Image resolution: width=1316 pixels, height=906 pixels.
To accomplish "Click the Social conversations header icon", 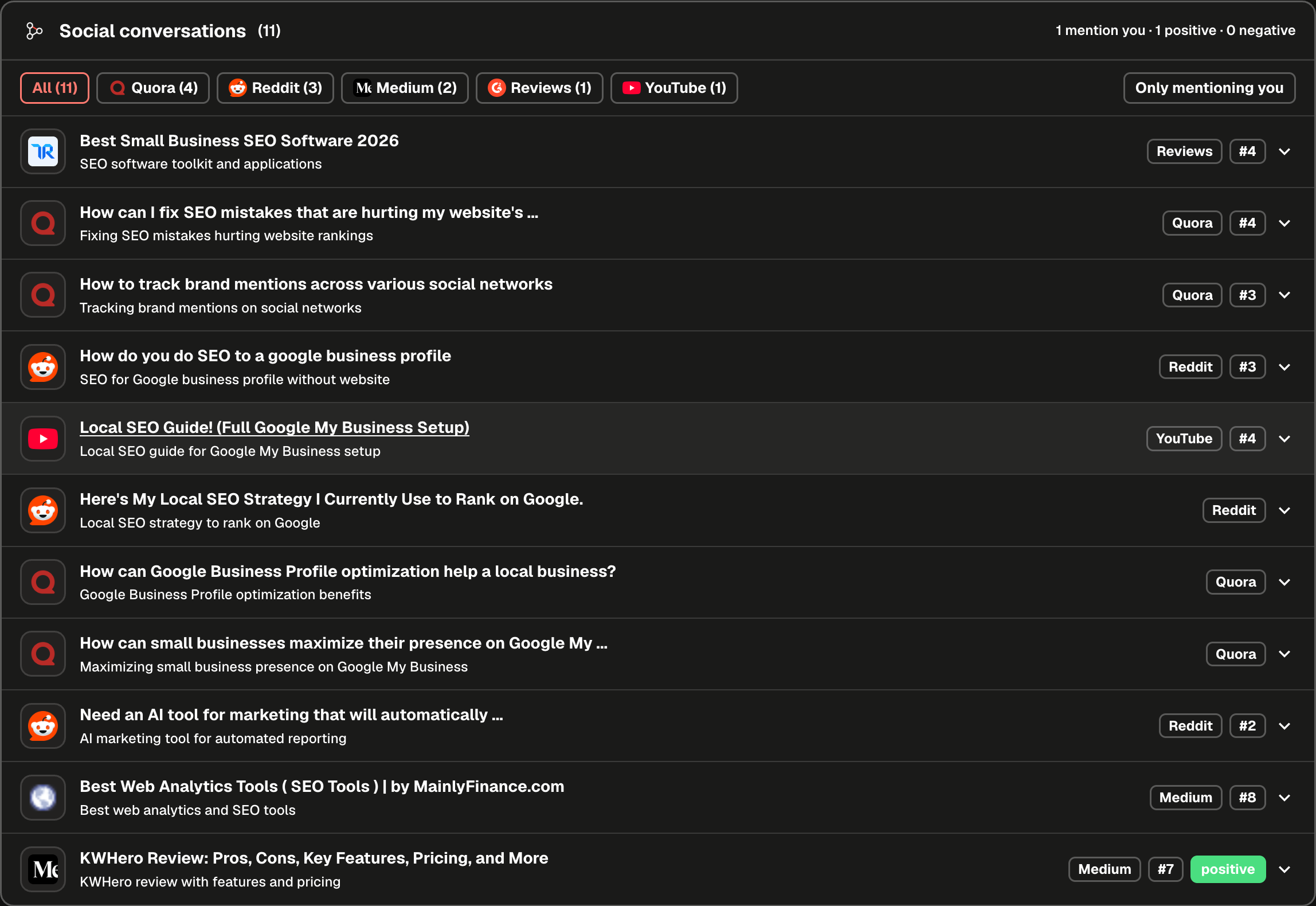I will pyautogui.click(x=34, y=31).
